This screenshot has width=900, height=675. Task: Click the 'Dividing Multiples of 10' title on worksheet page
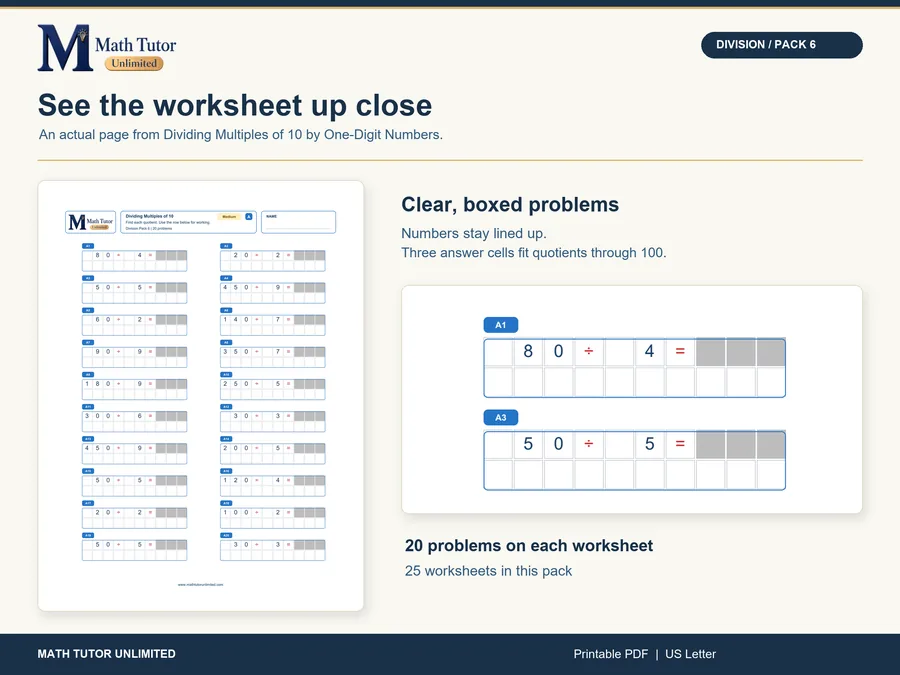point(149,216)
